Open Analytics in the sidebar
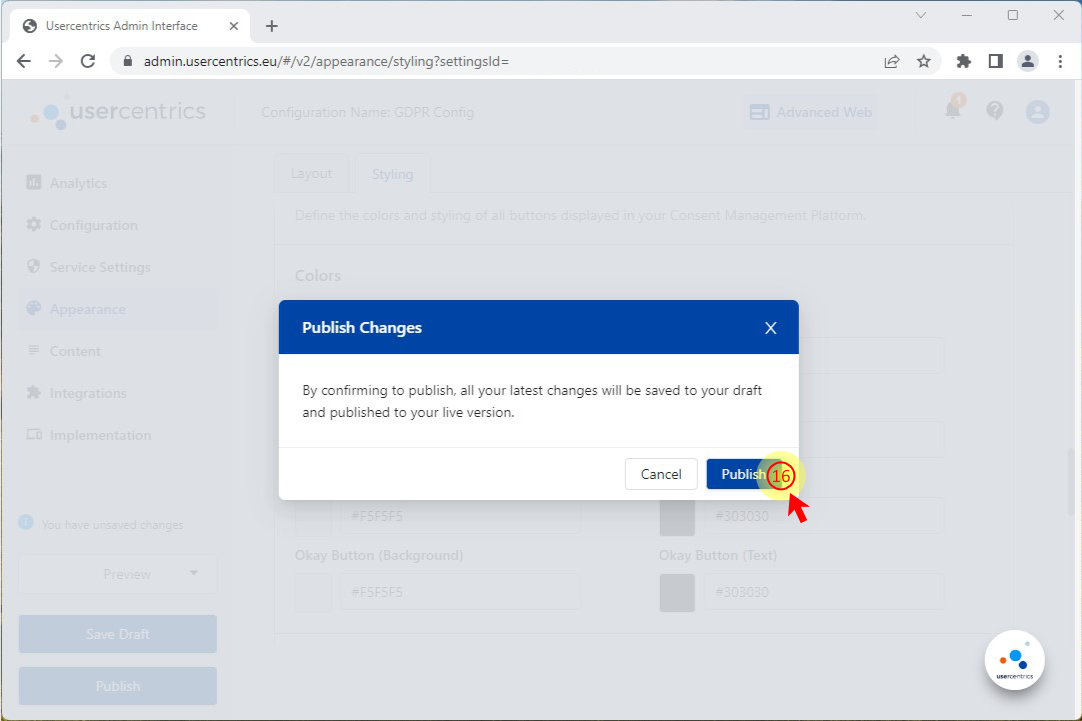This screenshot has height=721, width=1082. pyautogui.click(x=78, y=183)
